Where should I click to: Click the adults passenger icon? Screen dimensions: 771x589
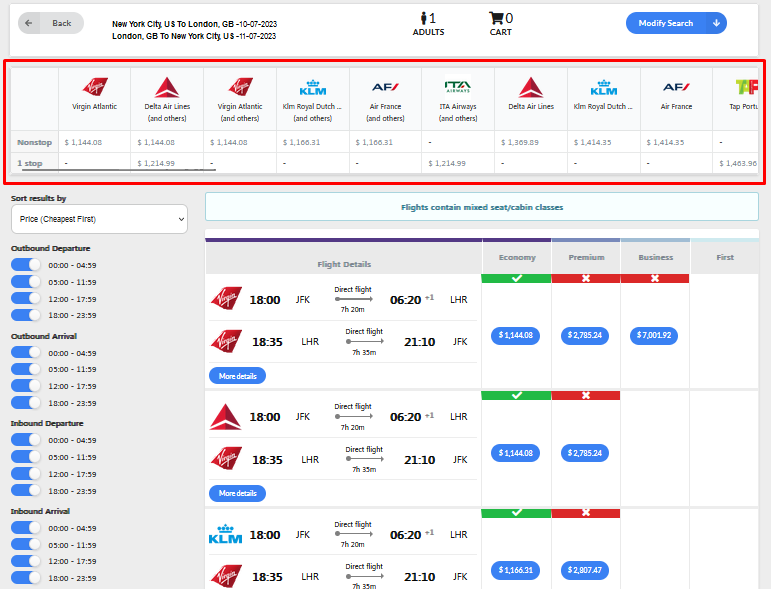(x=424, y=18)
